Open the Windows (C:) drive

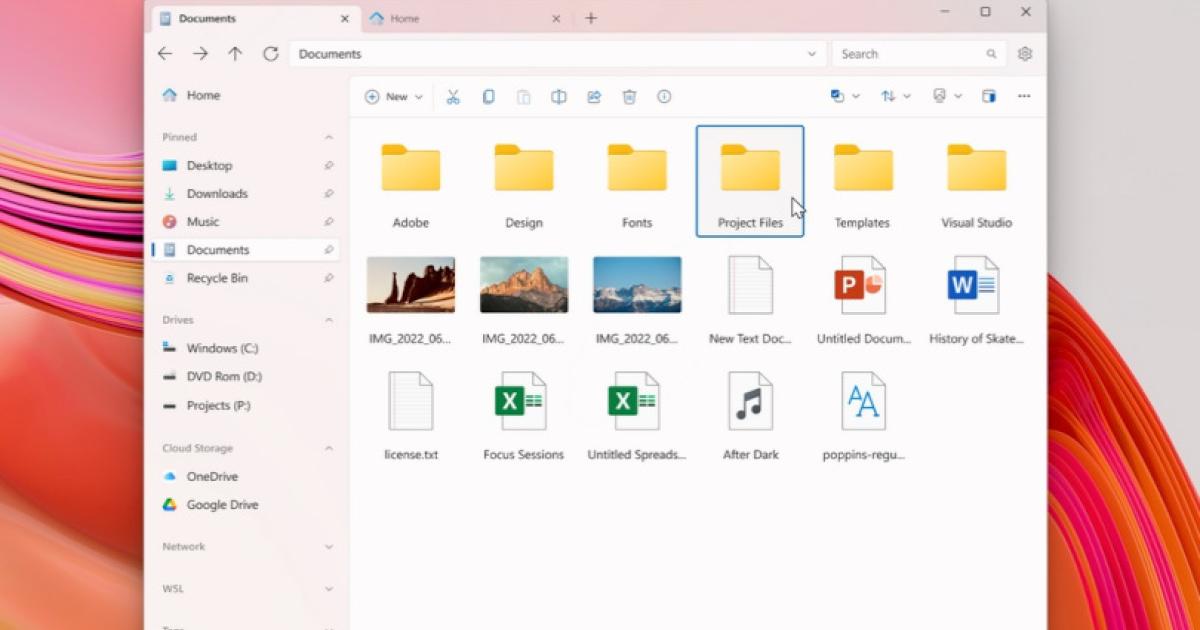246,348
